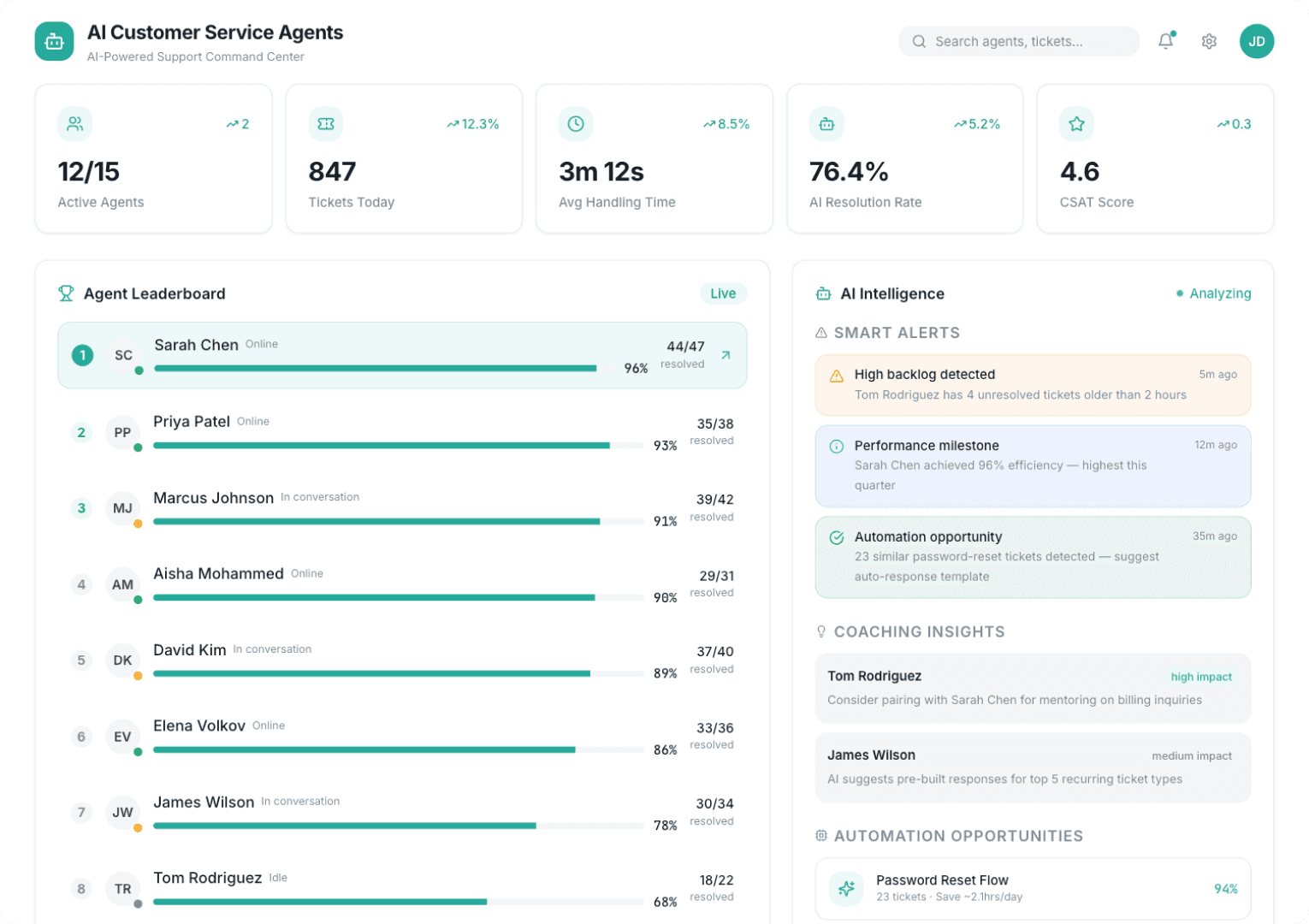The height and width of the screenshot is (924, 1309).
Task: Open the JD profile avatar menu
Action: pos(1257,40)
